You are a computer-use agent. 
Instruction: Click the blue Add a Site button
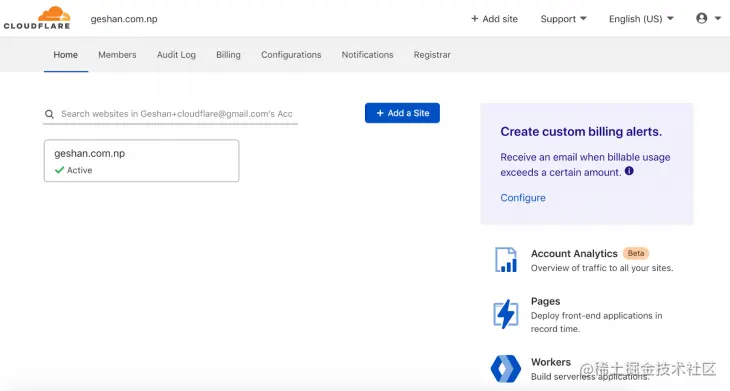coord(402,113)
